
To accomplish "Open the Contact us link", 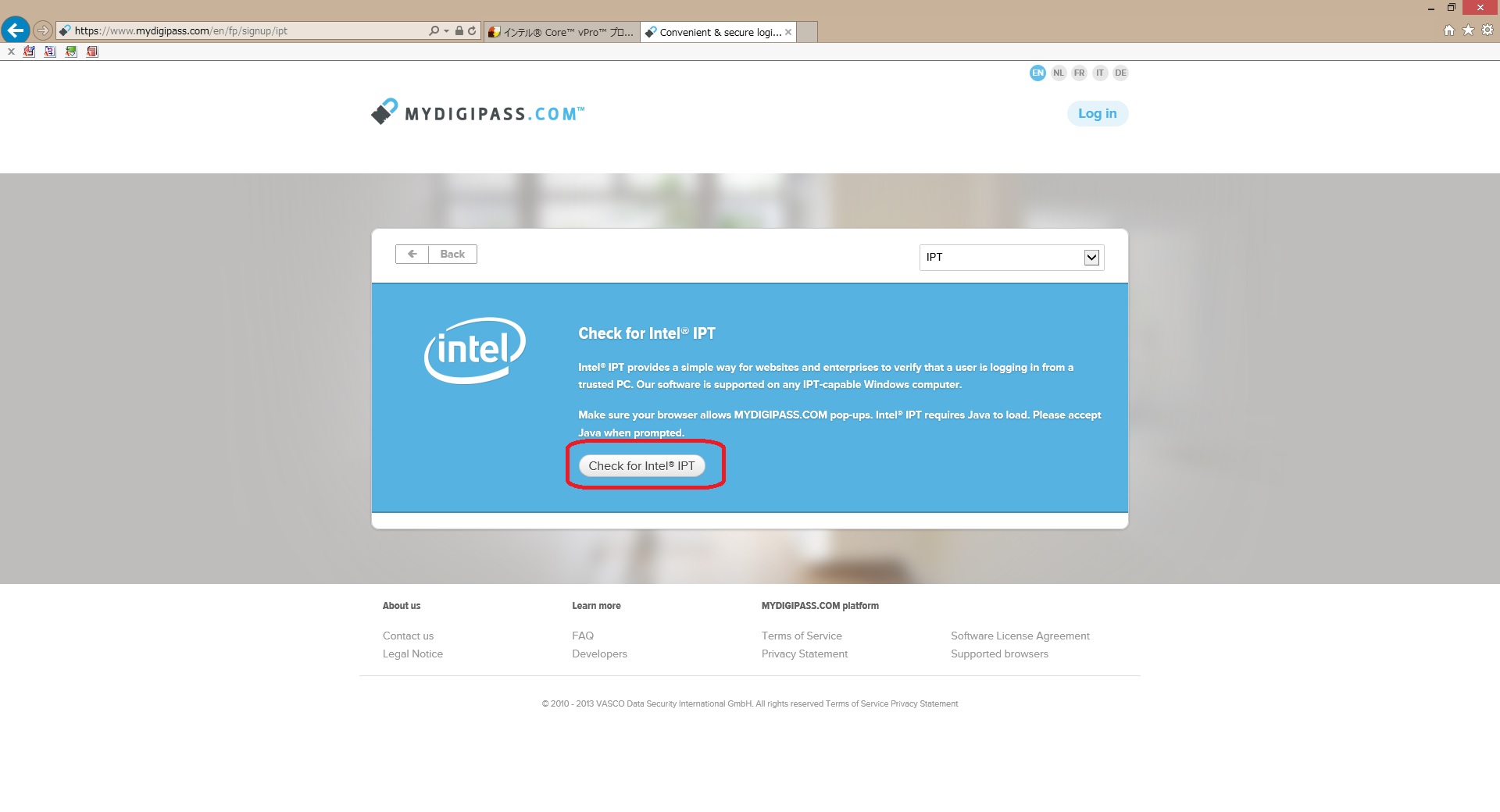I will [408, 636].
